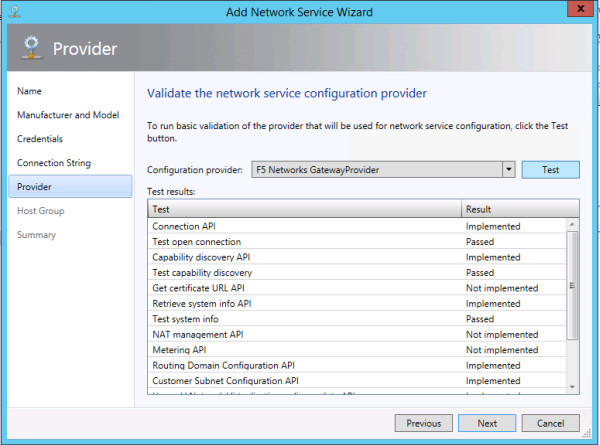Click the Previous button

coord(423,423)
